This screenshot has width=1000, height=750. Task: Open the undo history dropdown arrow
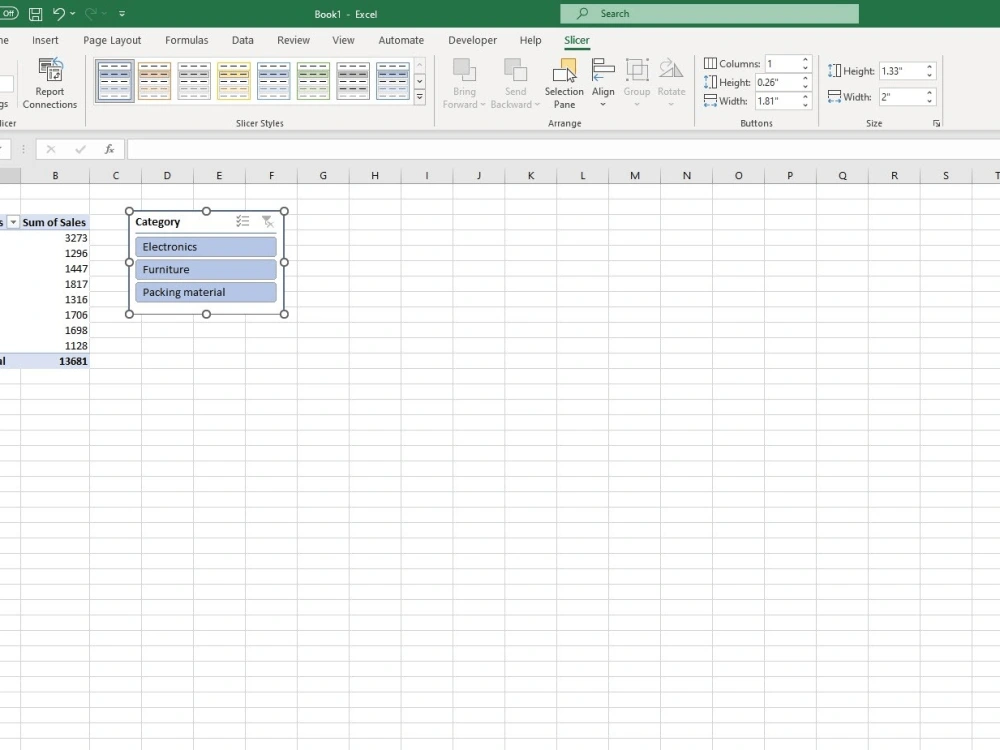(72, 13)
